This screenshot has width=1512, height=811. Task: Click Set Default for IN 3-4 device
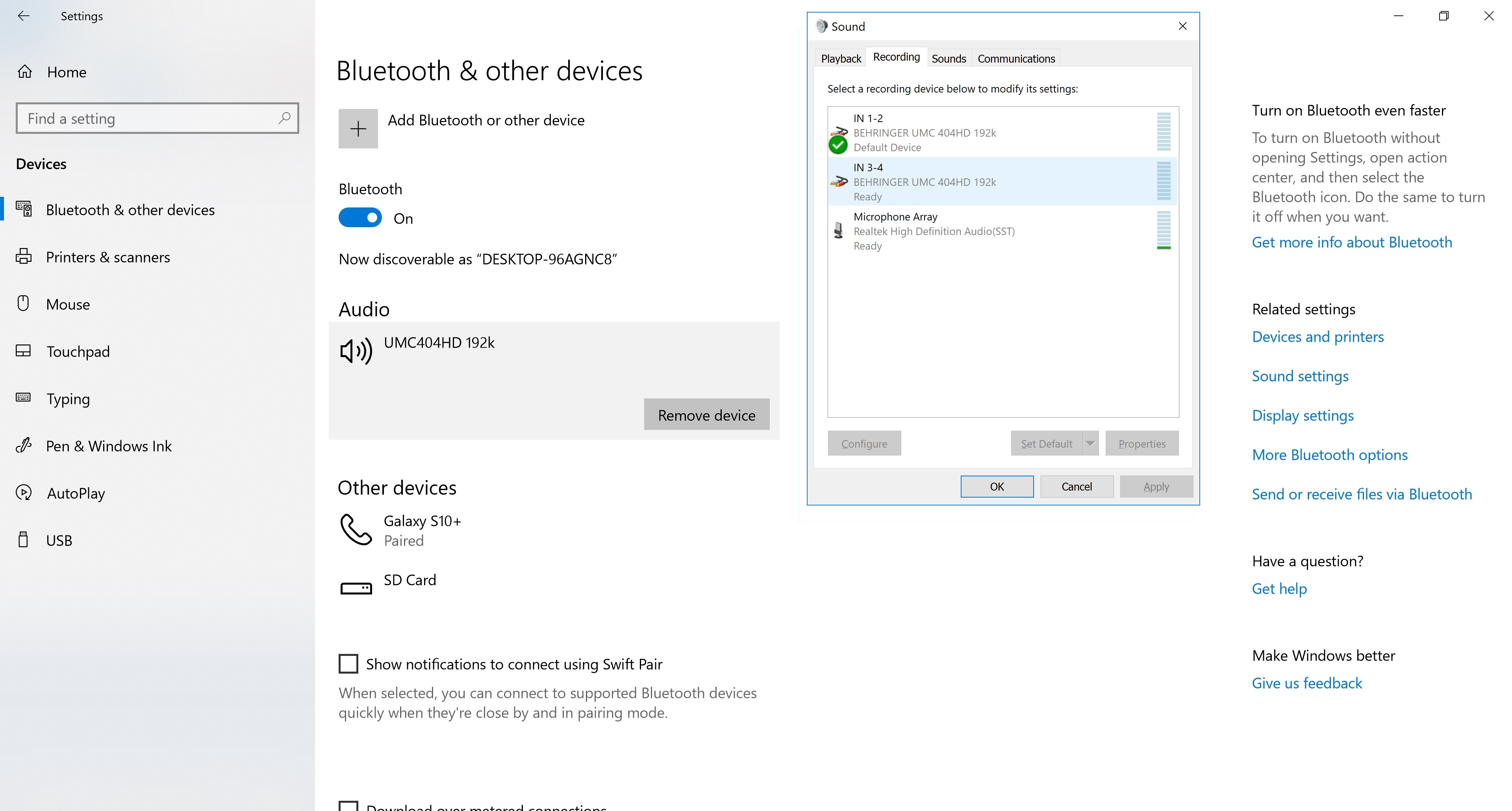pos(1044,443)
